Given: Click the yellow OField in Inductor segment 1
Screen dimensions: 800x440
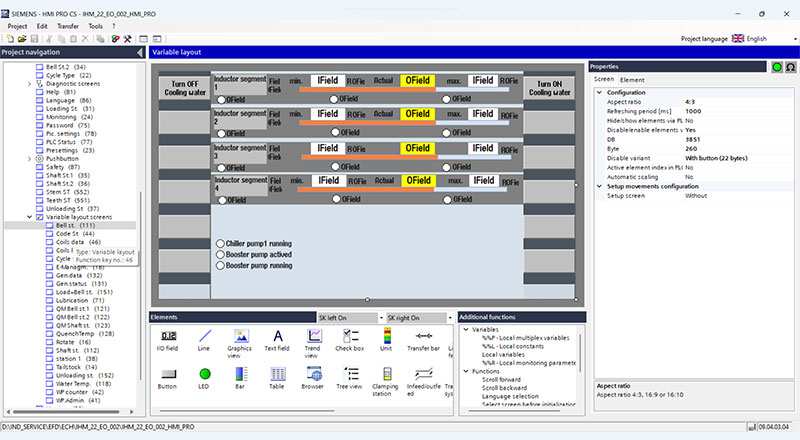Looking at the screenshot, I should point(417,80).
